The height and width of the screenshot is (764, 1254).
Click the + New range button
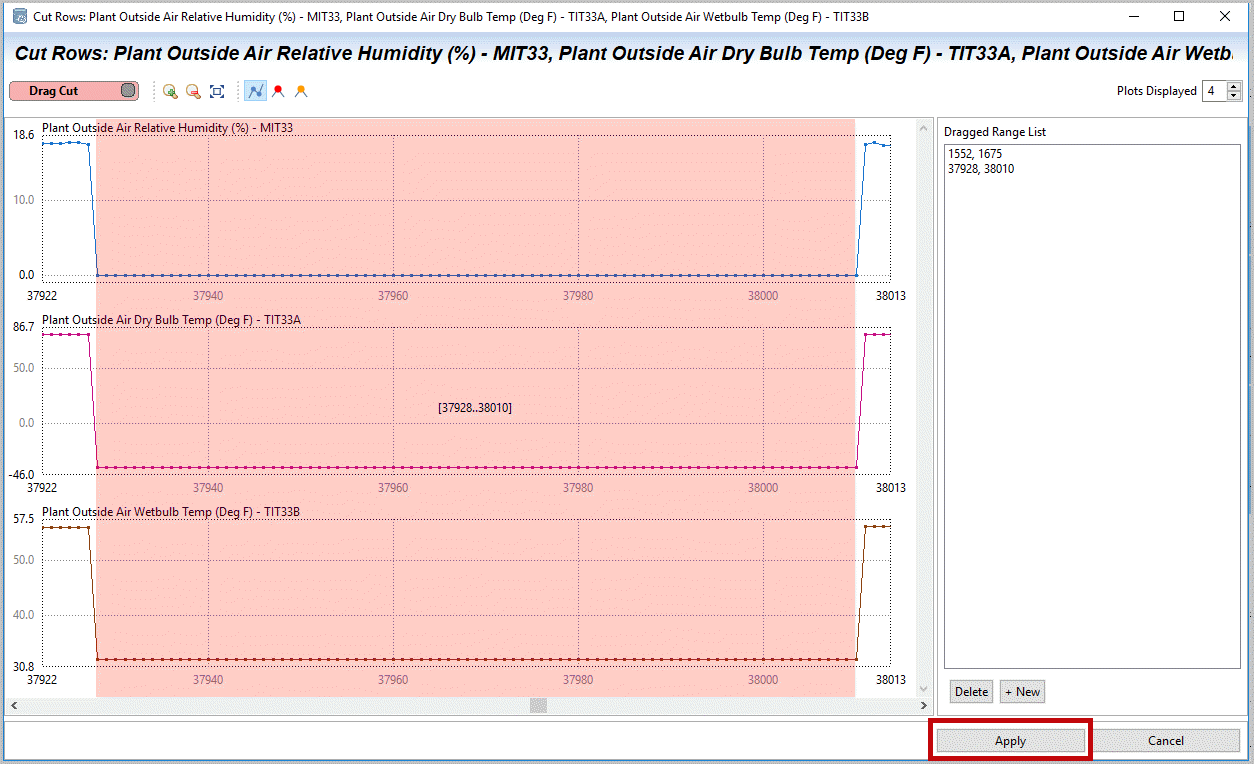[x=1022, y=692]
